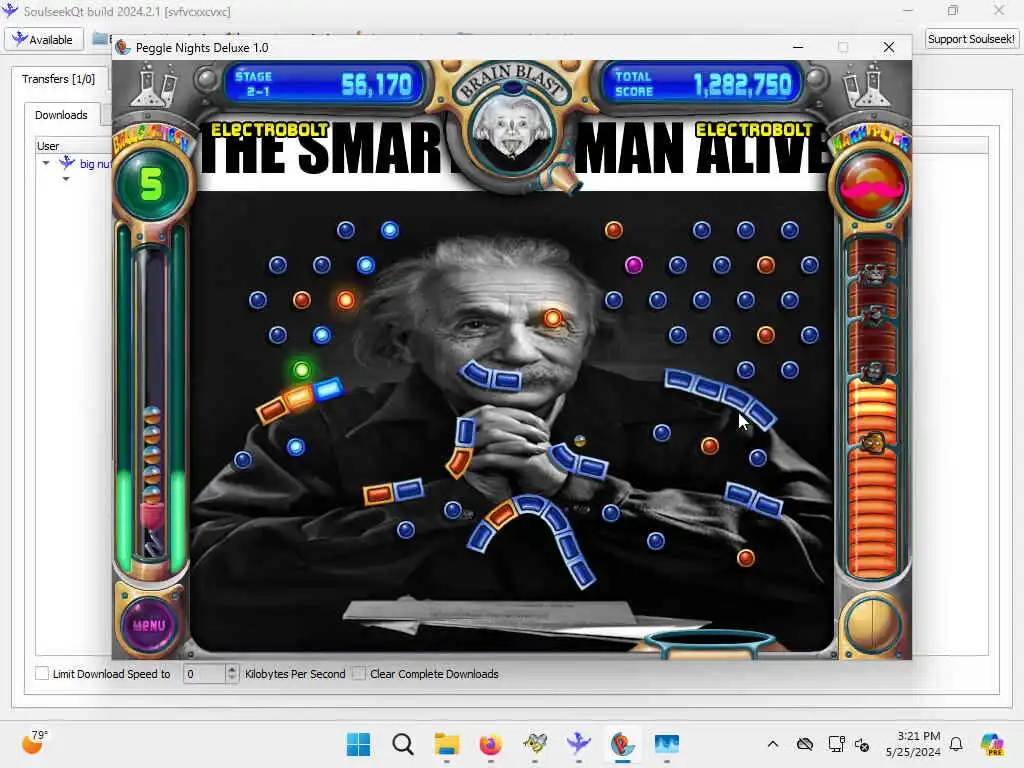Select the Downloads tab in Soulseek
1024x768 pixels.
pos(61,115)
